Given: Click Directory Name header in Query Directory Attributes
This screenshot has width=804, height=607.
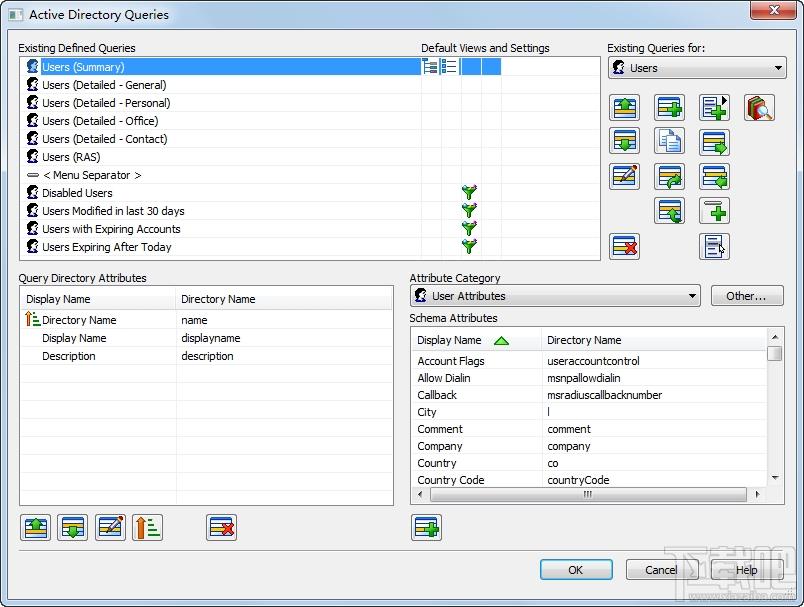Looking at the screenshot, I should [284, 299].
